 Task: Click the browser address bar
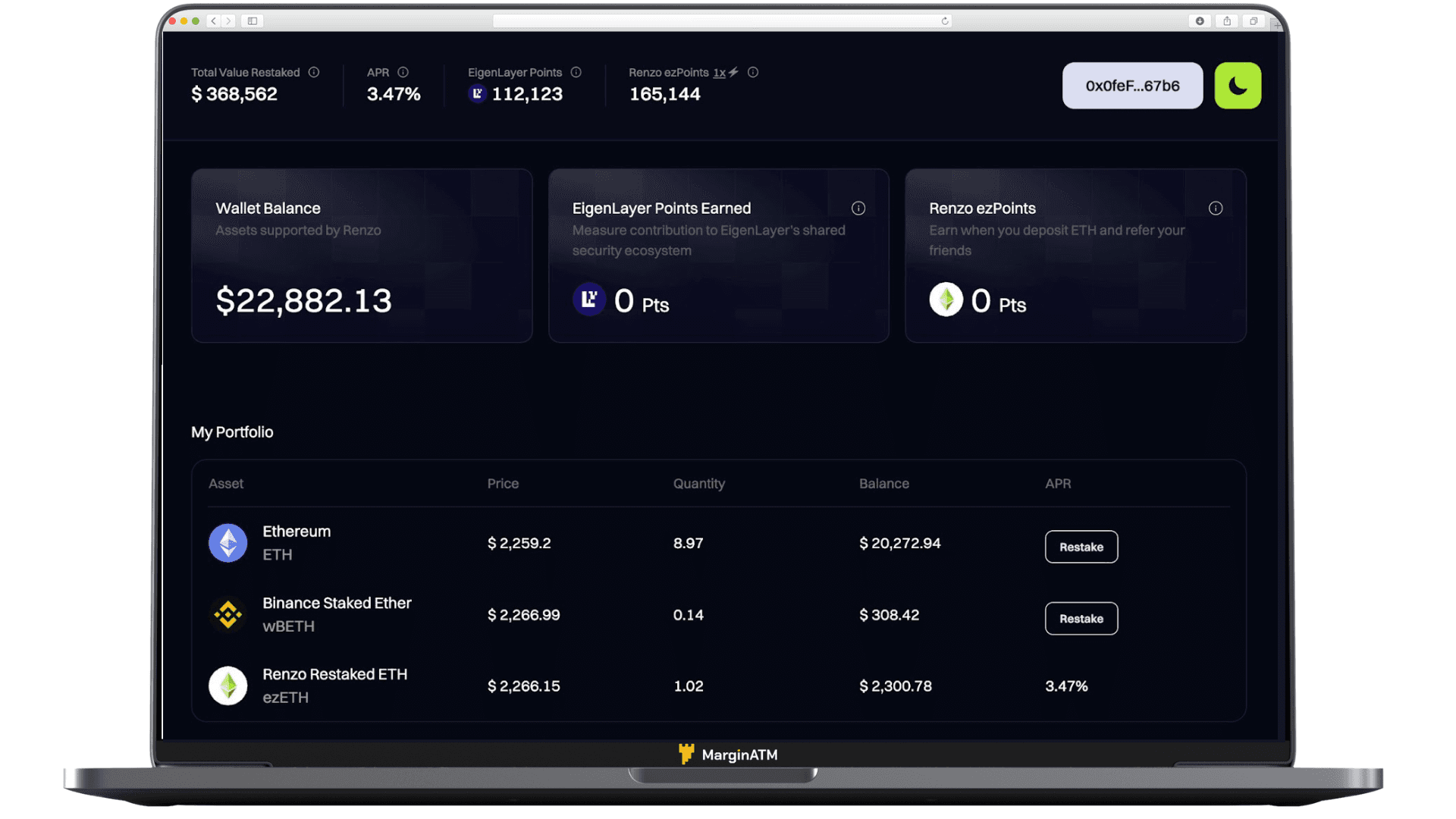722,21
